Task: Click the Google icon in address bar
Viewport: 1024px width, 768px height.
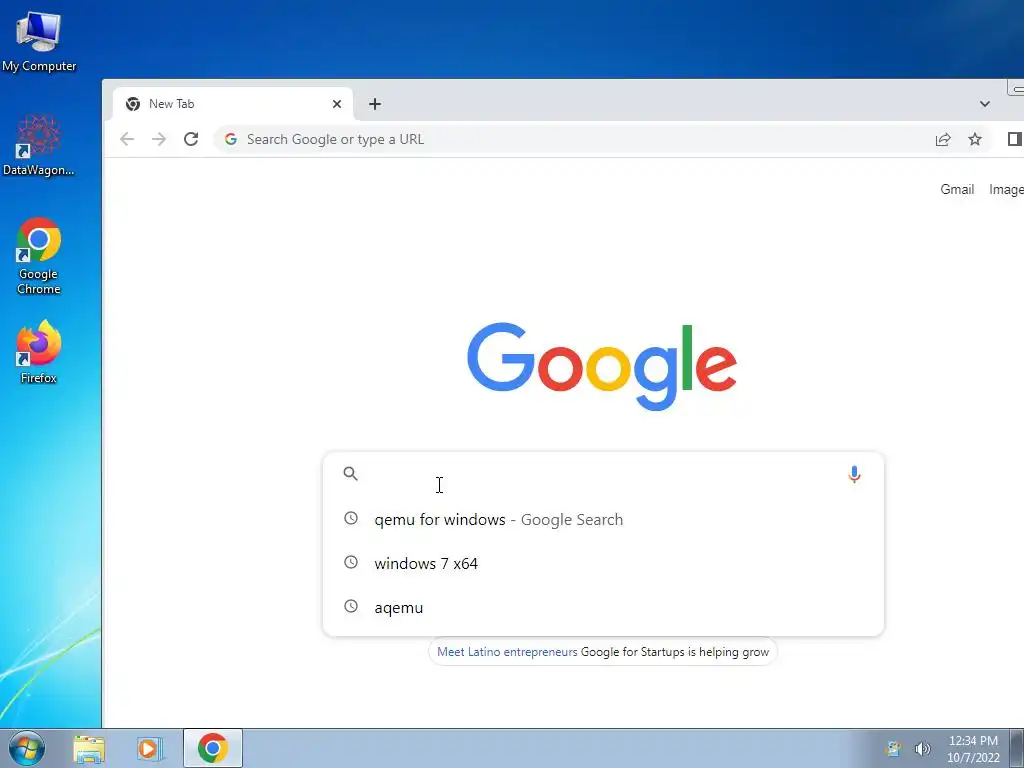Action: (231, 139)
